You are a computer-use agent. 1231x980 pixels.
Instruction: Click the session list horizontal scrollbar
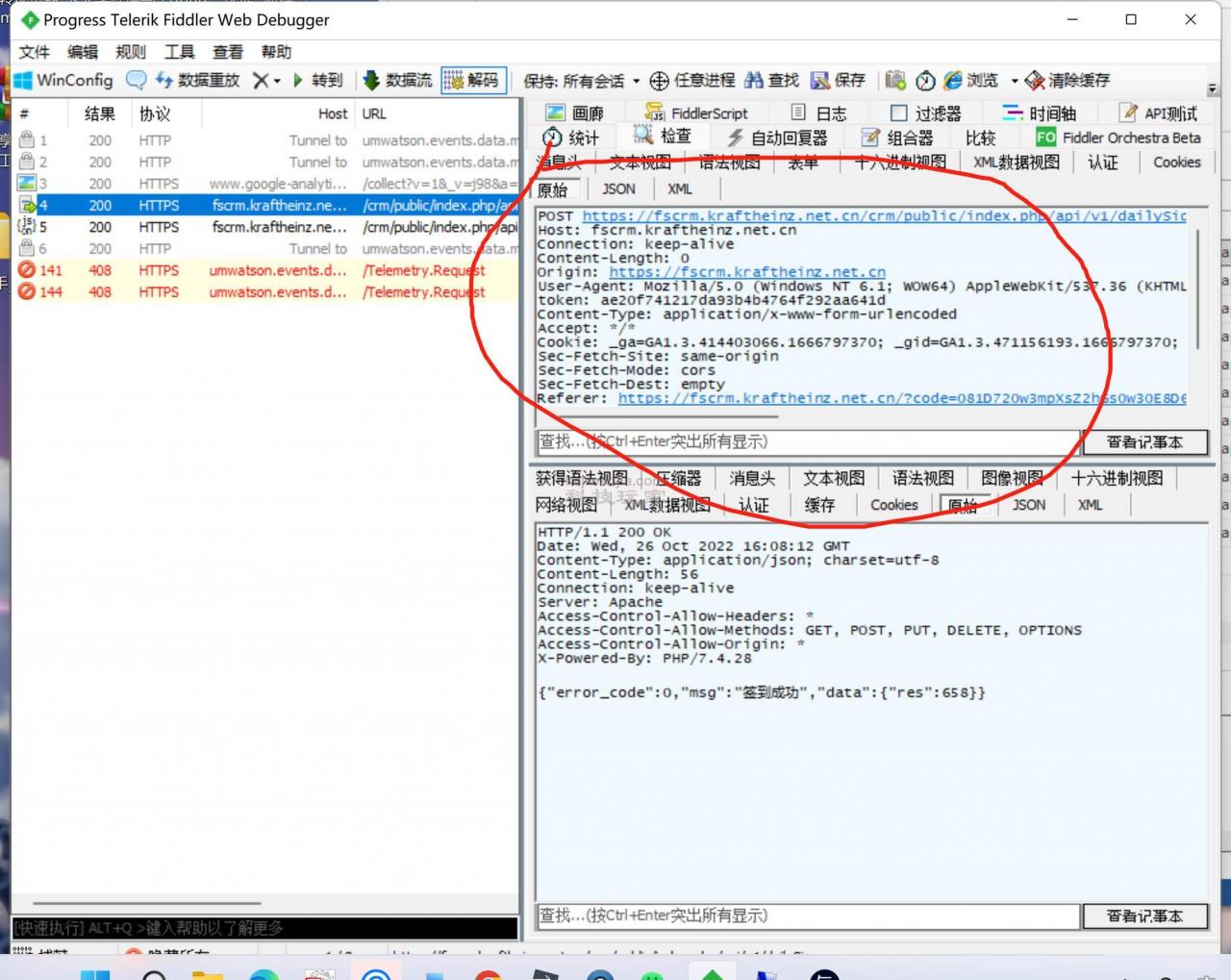tap(147, 903)
